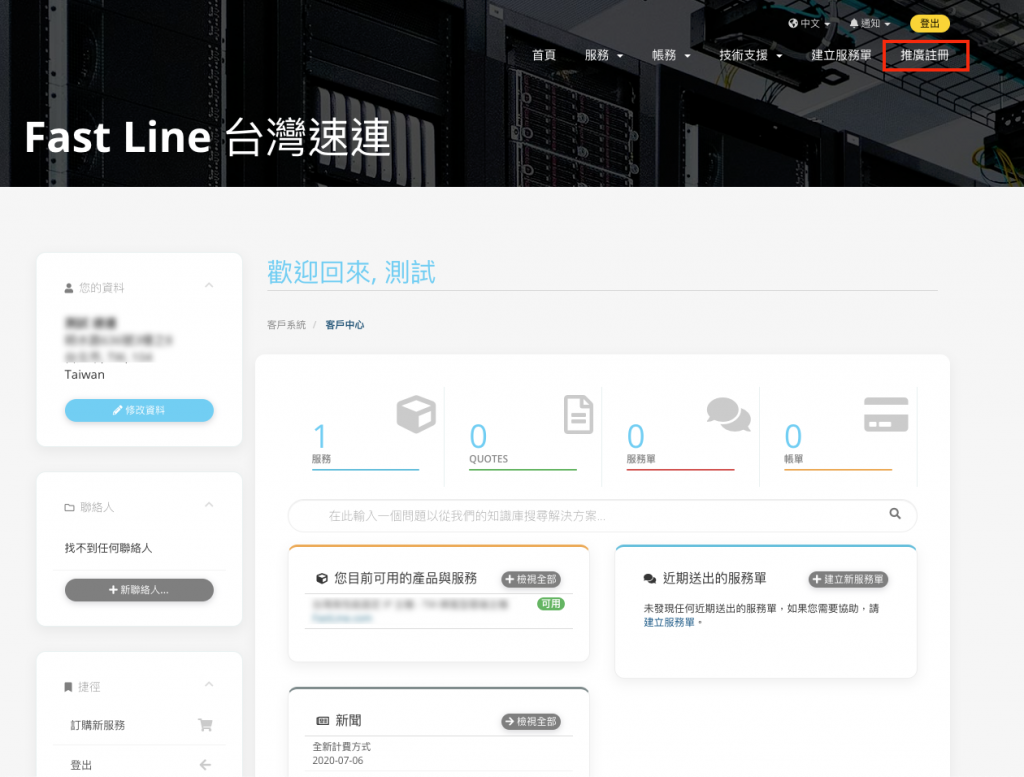The height and width of the screenshot is (777, 1024).
Task: Click the 您目前可用的產品與服務 heading
Action: [406, 578]
